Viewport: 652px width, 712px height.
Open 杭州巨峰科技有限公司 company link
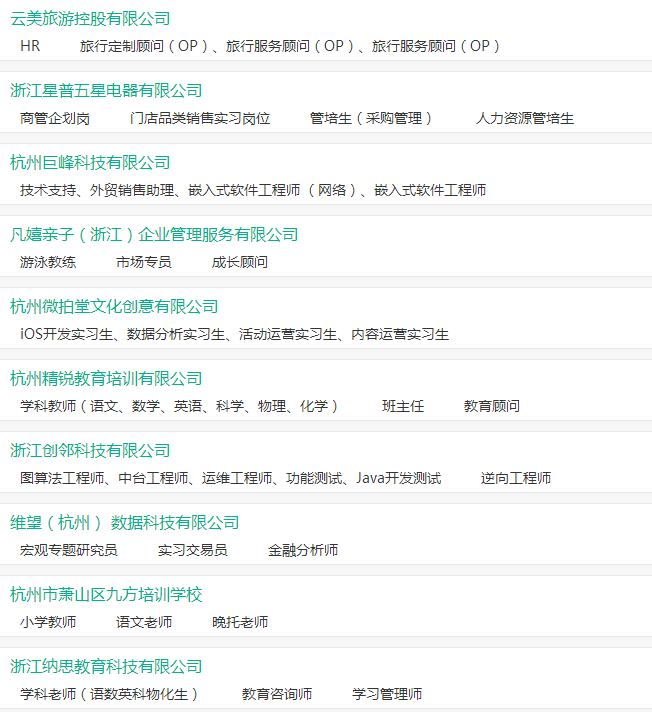90,163
